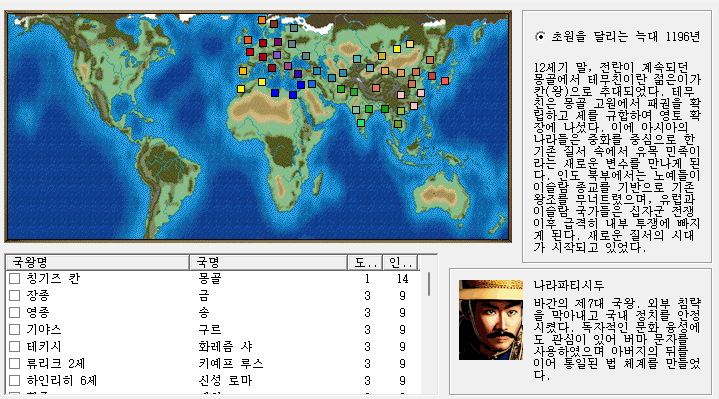Screen dimensions: 719x399
Task: Click the indigo marker on the Balkans
Action: coord(298,74)
